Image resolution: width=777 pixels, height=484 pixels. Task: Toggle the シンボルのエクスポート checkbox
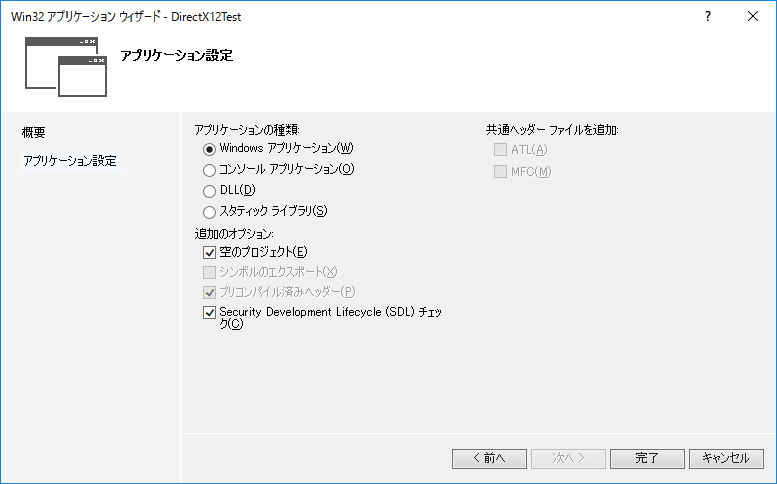[210, 272]
